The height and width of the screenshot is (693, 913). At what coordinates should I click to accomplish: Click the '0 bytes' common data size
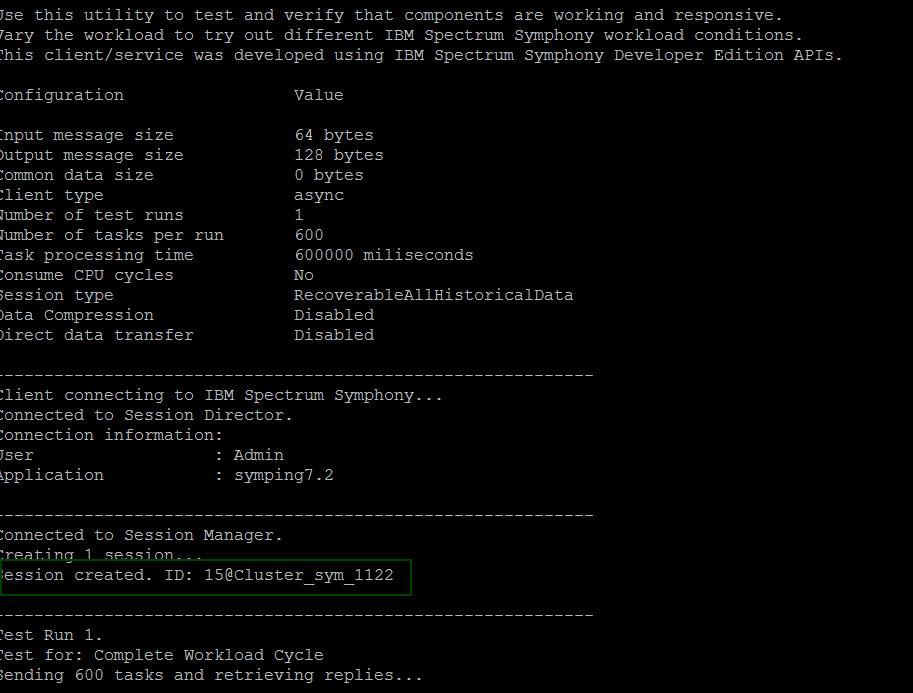328,175
